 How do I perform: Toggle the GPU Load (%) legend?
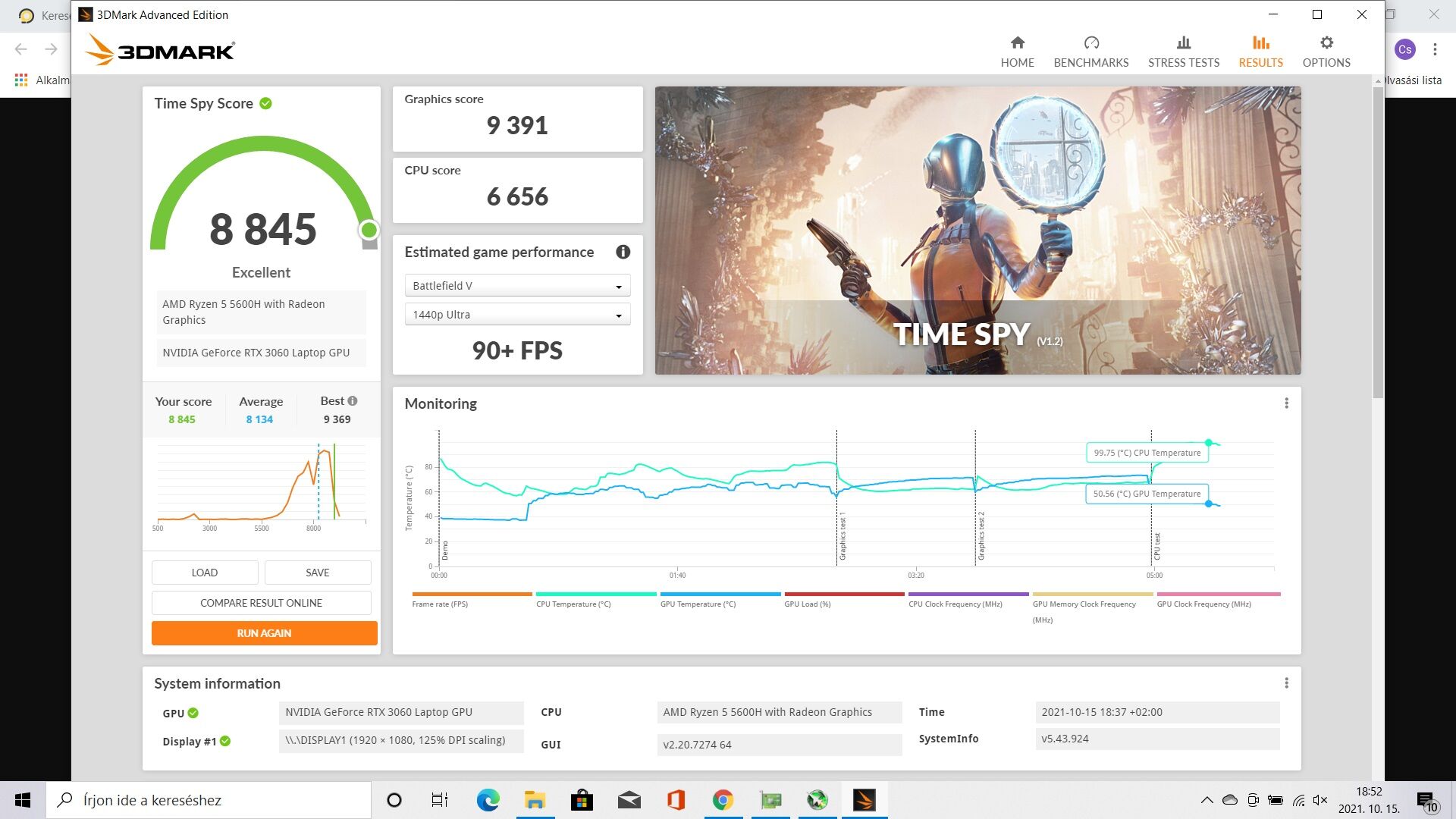[x=844, y=600]
